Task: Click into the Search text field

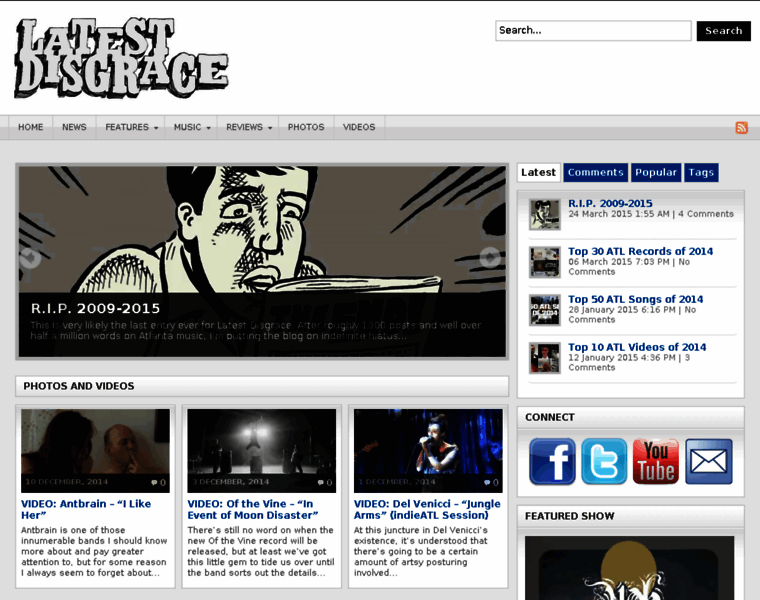Action: point(593,31)
